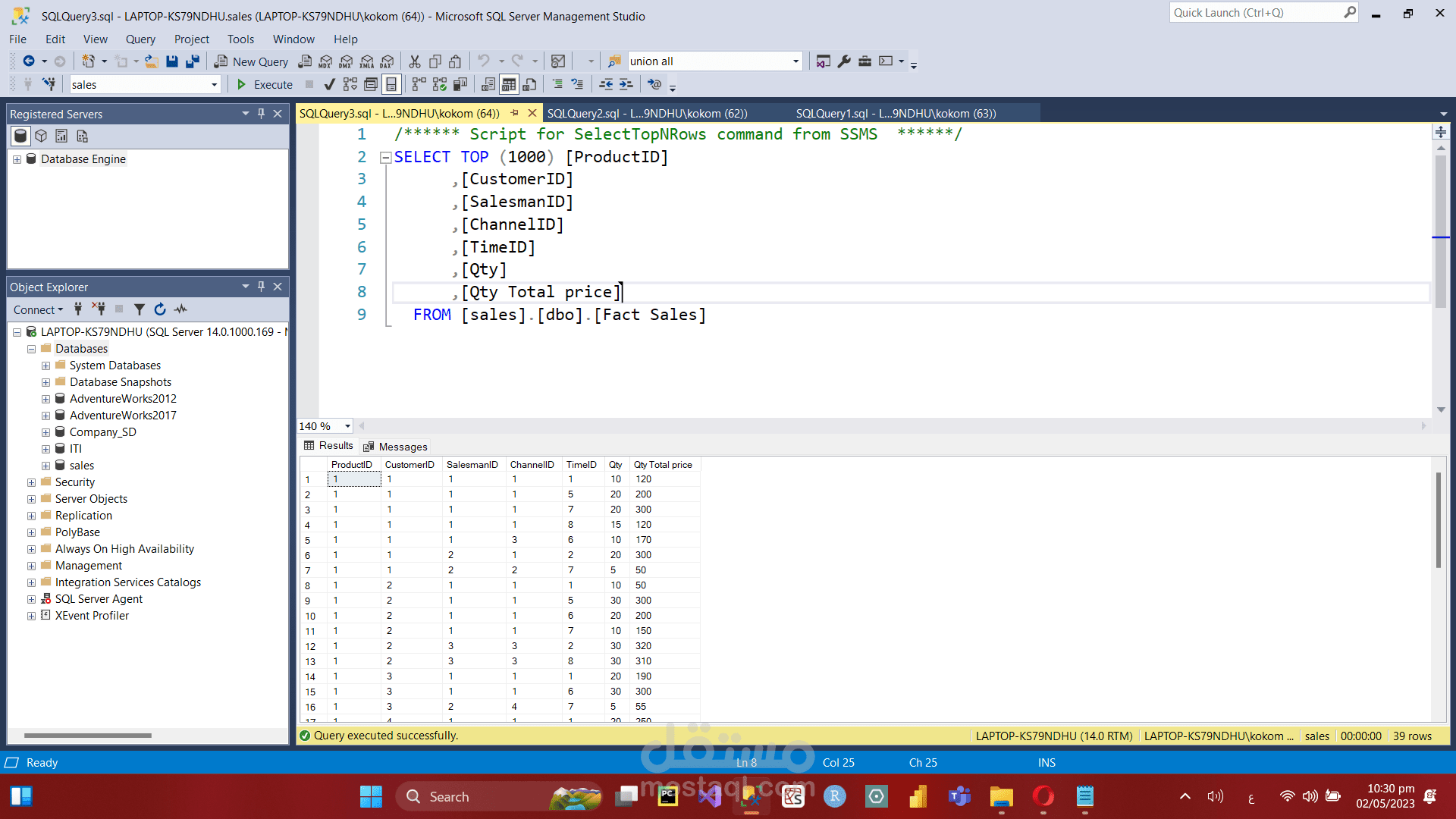This screenshot has width=1456, height=819.
Task: Click the Database Engine icon in Registered Servers toolbar
Action: pos(20,136)
